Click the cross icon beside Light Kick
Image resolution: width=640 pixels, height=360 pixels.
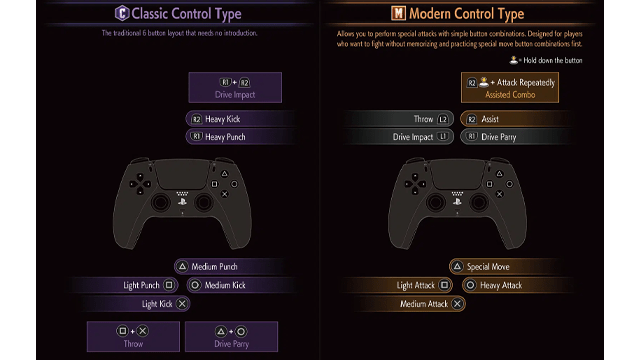[x=182, y=304]
